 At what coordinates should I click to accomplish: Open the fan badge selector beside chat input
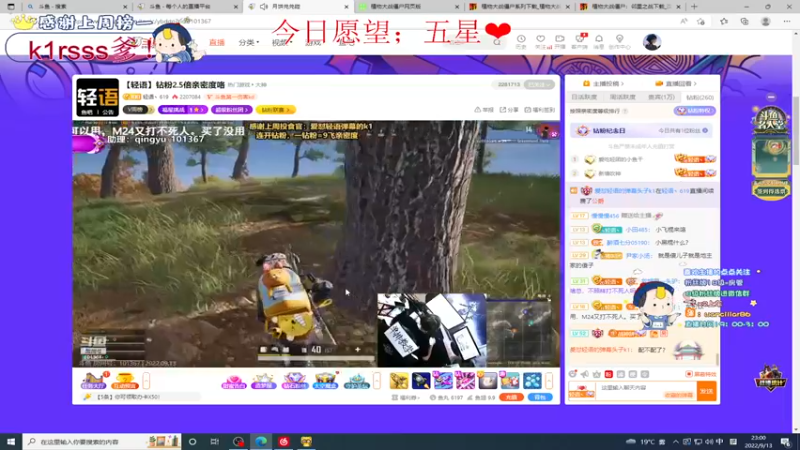click(582, 391)
